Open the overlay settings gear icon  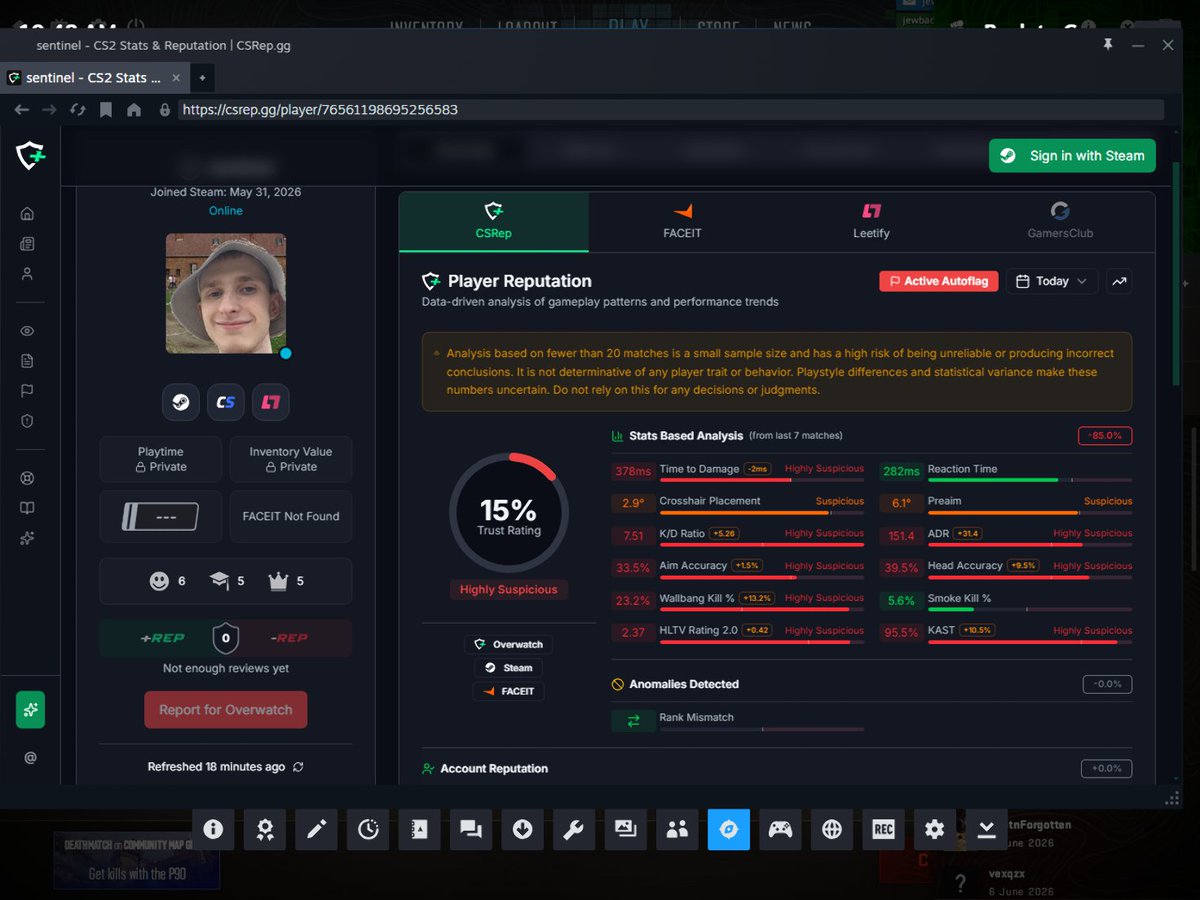(935, 829)
